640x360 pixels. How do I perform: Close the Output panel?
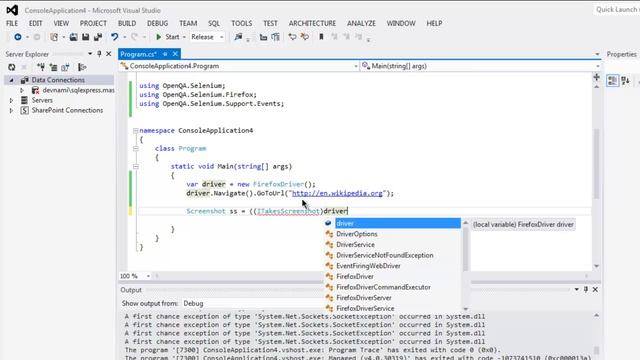595,289
